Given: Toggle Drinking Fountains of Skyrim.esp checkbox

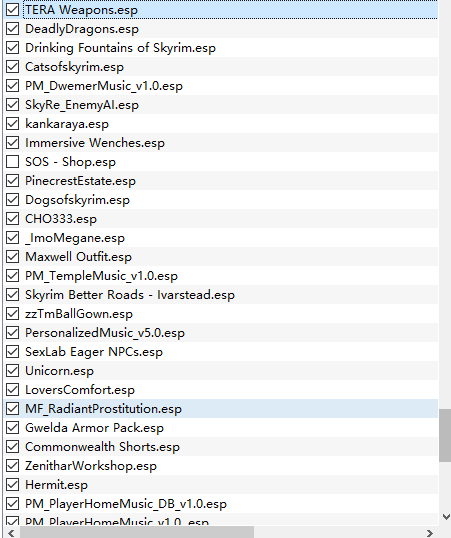Looking at the screenshot, I should pos(13,48).
